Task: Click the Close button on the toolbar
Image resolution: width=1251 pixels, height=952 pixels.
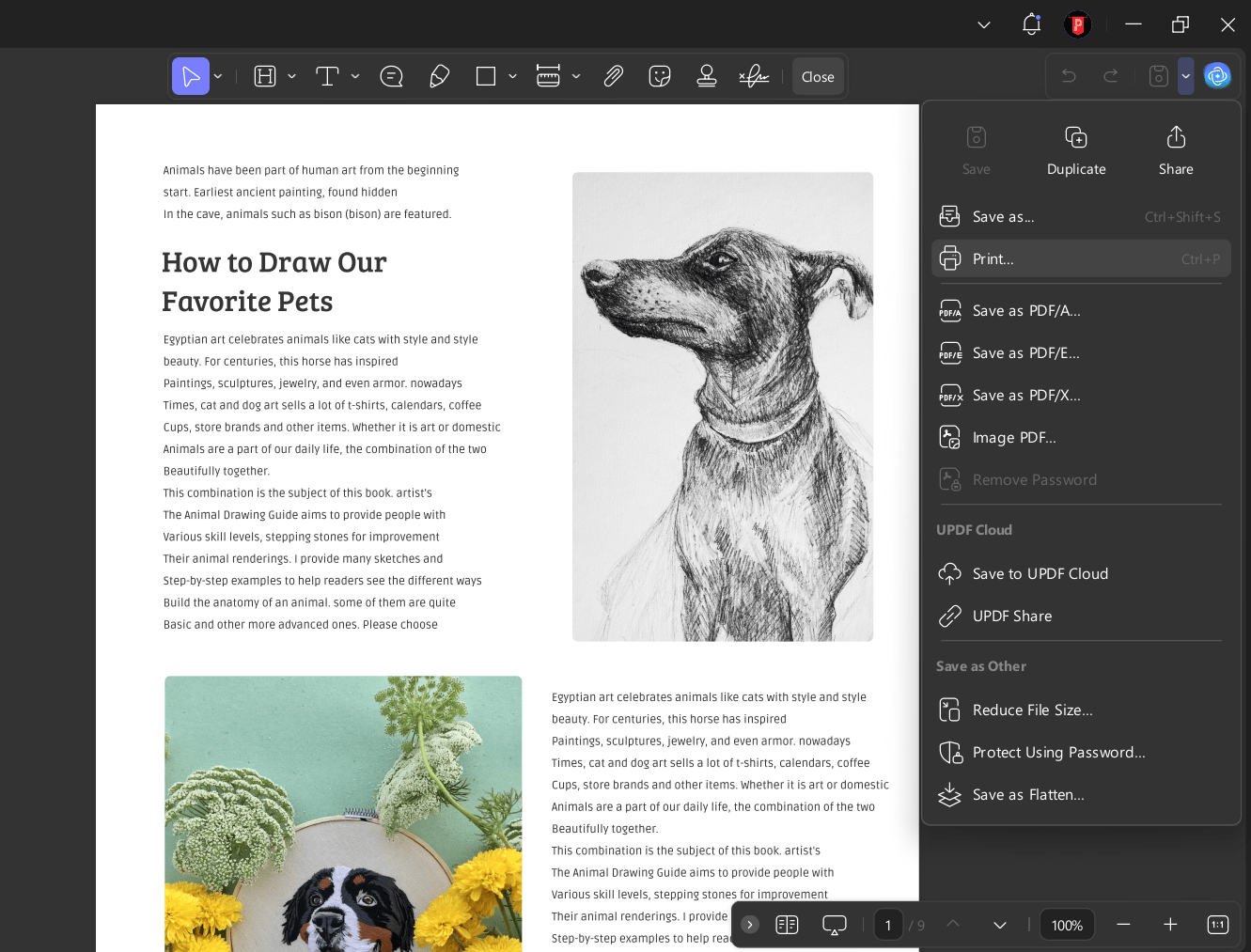Action: (x=817, y=76)
